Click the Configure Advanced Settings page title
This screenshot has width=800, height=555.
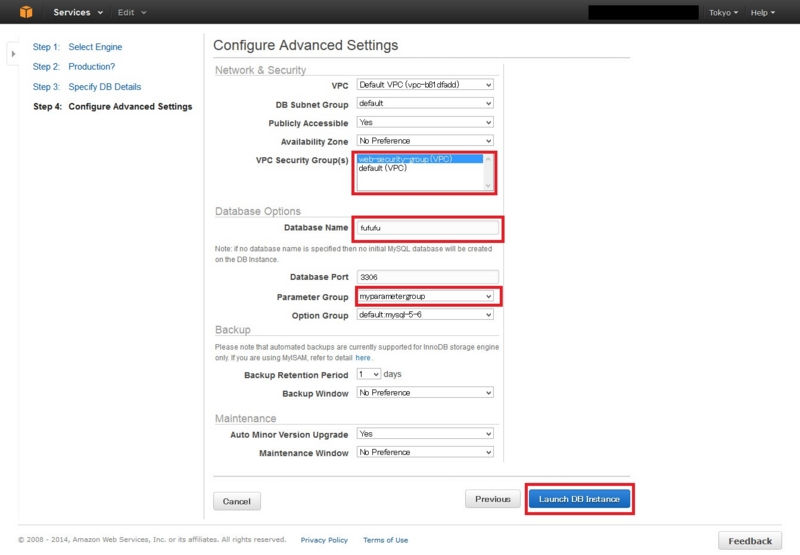coord(306,45)
